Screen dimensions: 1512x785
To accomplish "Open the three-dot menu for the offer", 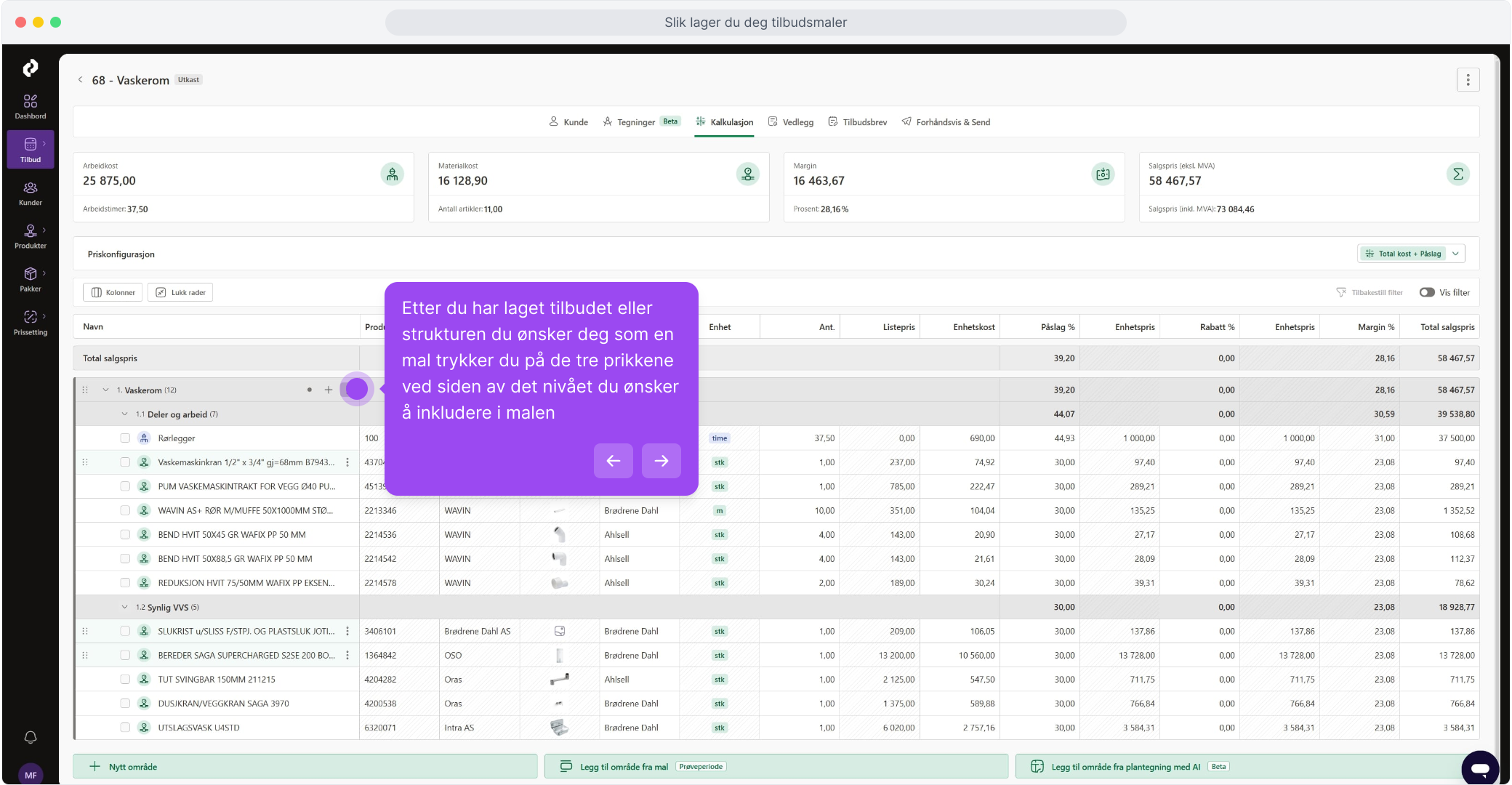I will coord(1468,80).
